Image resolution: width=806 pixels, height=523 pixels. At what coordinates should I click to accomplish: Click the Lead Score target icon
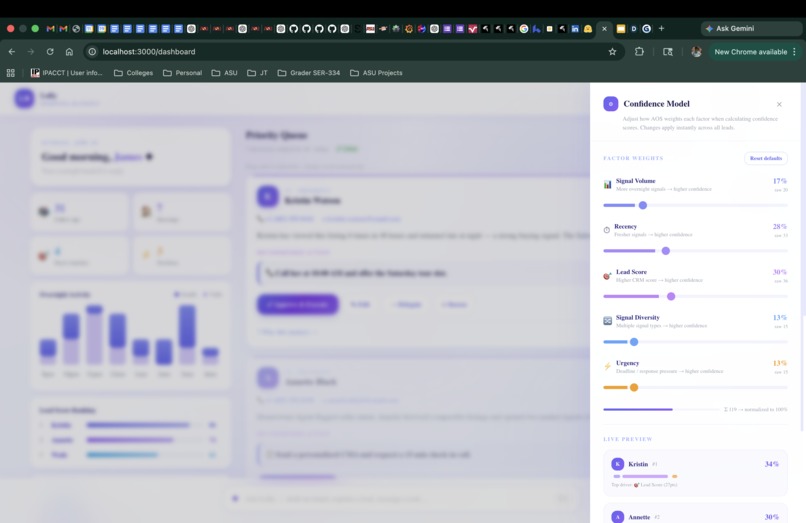607,276
